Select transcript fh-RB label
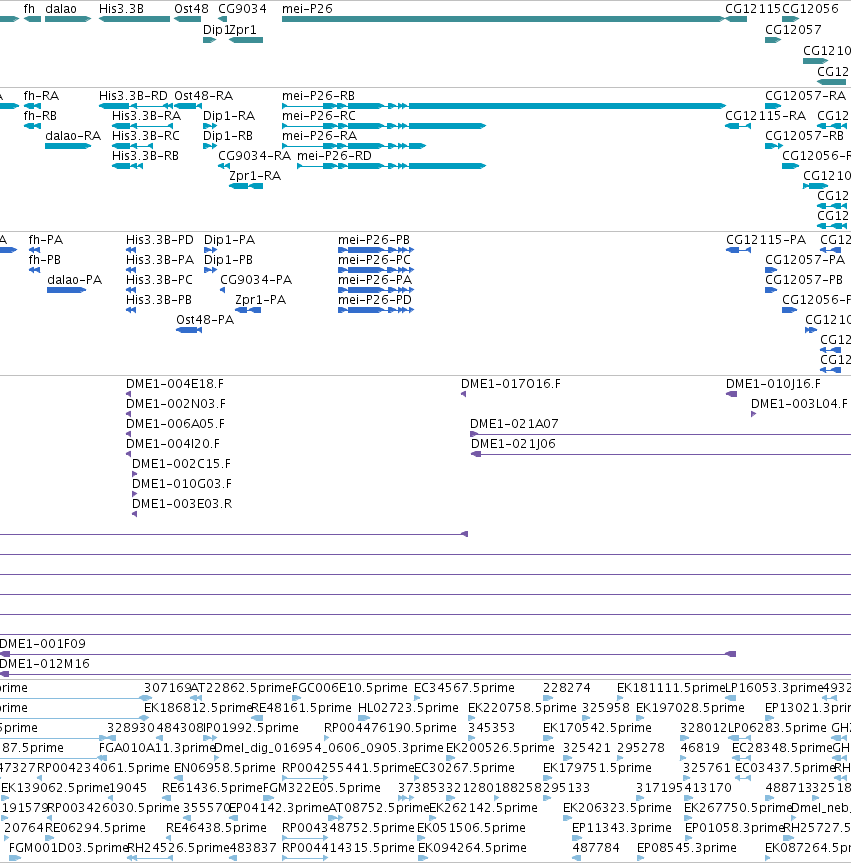This screenshot has width=851, height=863. click(40, 116)
